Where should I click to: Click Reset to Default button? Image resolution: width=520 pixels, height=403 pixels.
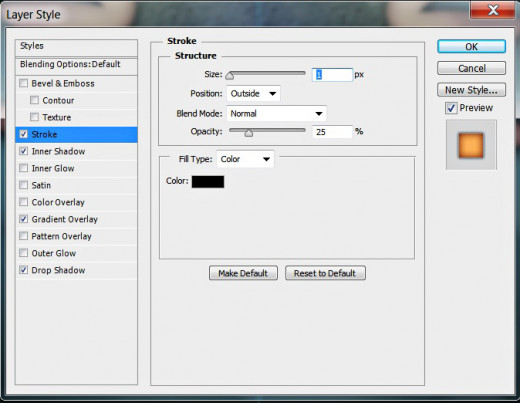pyautogui.click(x=325, y=273)
